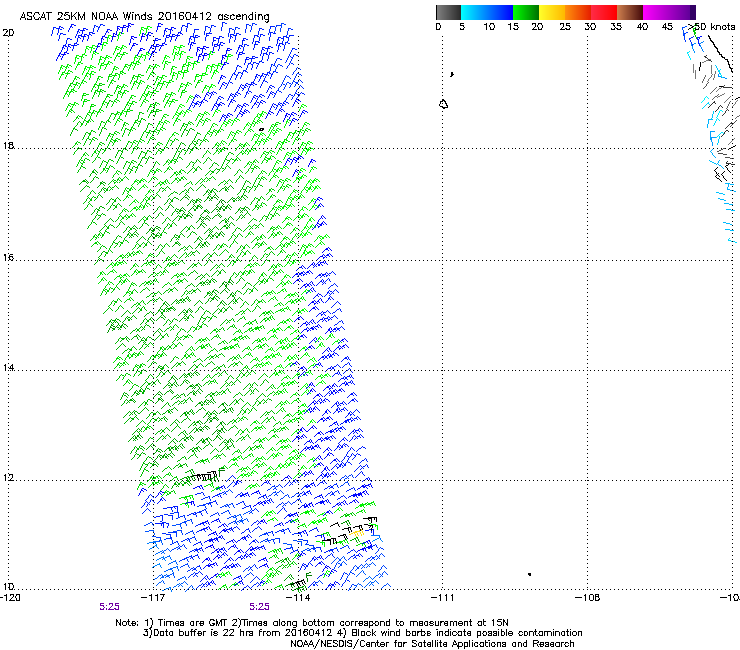Image resolution: width=740 pixels, height=650 pixels.
Task: Click the credit "NOAA/NESDIS/Center for Satellite Applications and Research"
Action: coord(432,644)
